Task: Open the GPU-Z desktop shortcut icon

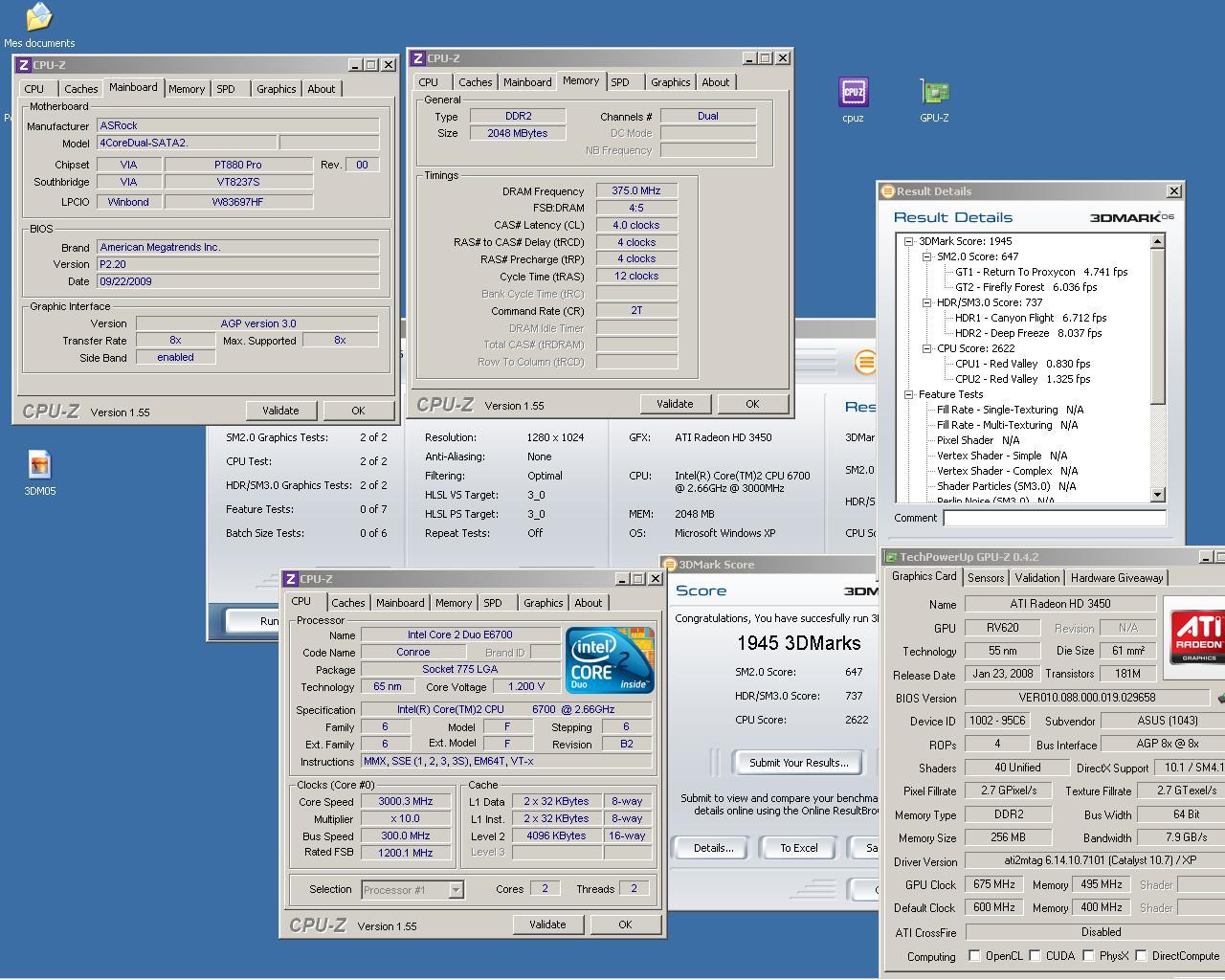Action: [934, 92]
